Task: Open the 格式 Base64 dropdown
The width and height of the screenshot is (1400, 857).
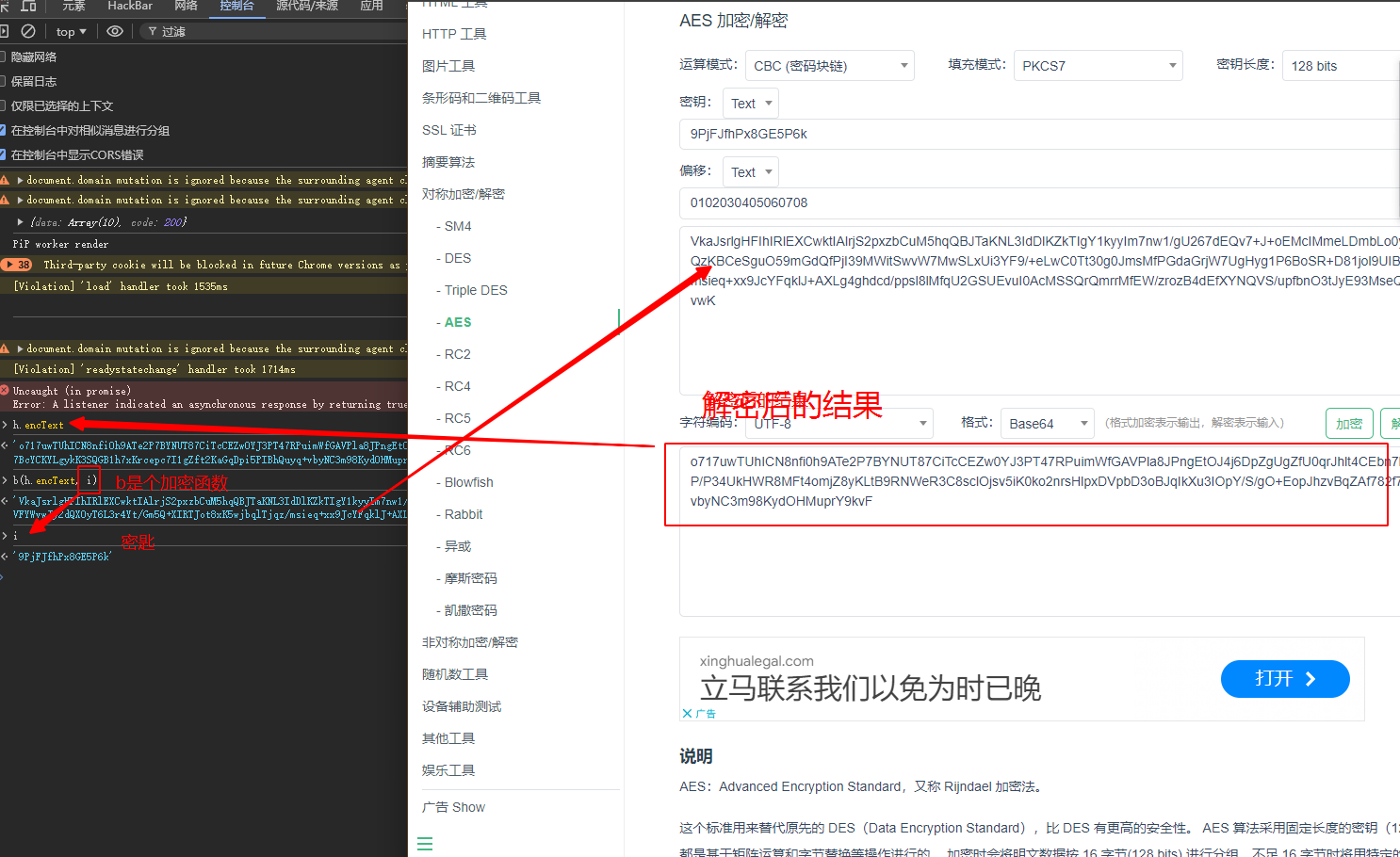Action: coord(1046,424)
